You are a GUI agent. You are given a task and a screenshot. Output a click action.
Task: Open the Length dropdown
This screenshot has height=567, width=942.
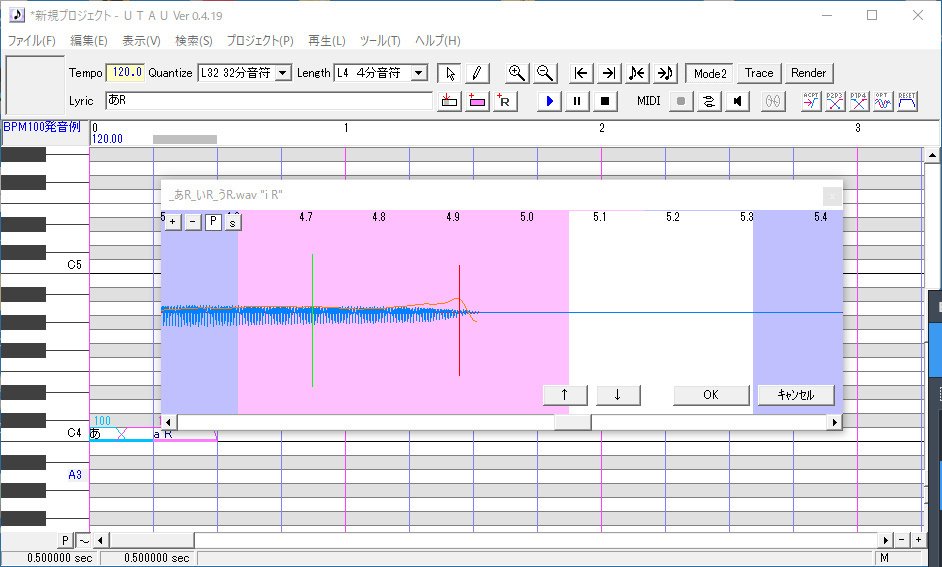click(x=419, y=73)
